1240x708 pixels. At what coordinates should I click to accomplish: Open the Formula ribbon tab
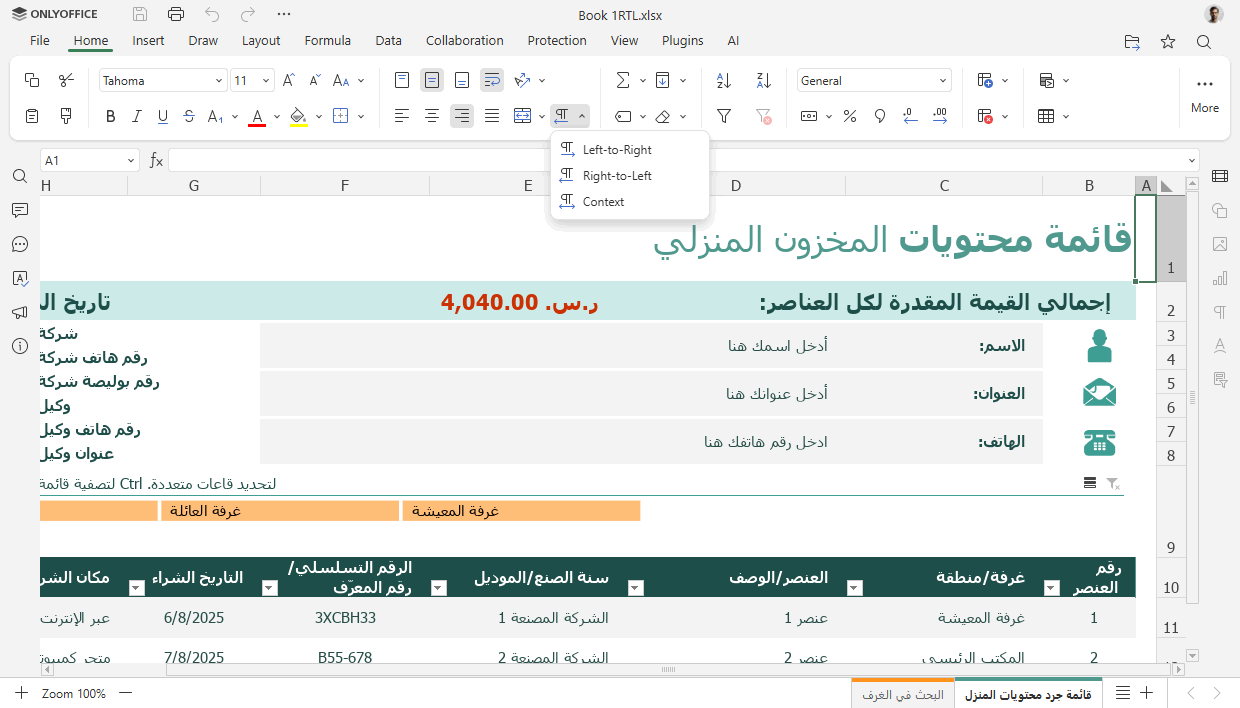tap(327, 41)
